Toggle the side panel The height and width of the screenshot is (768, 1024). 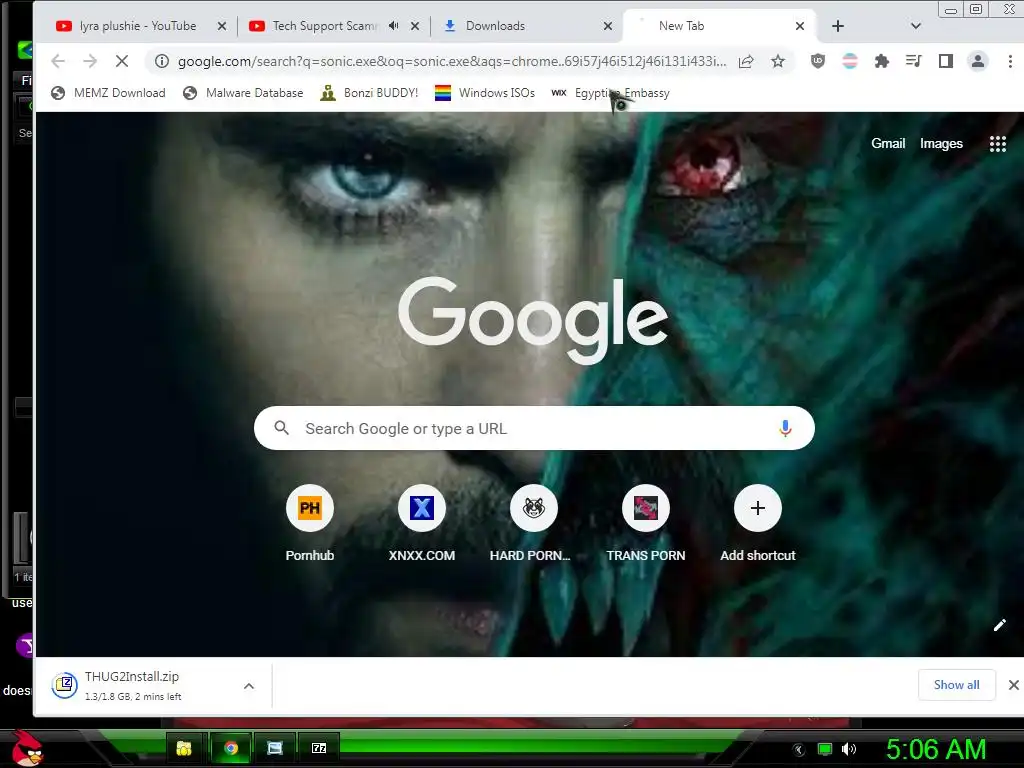tap(946, 61)
